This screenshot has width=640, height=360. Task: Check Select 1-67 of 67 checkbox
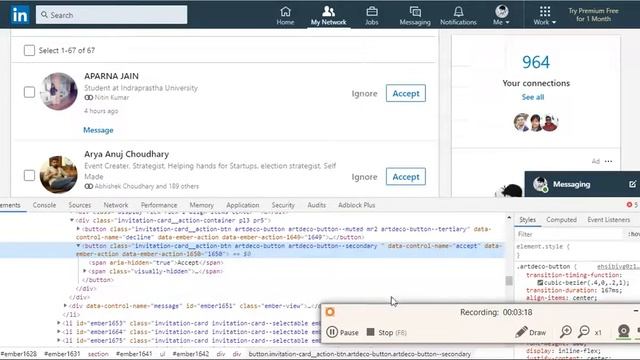29,50
